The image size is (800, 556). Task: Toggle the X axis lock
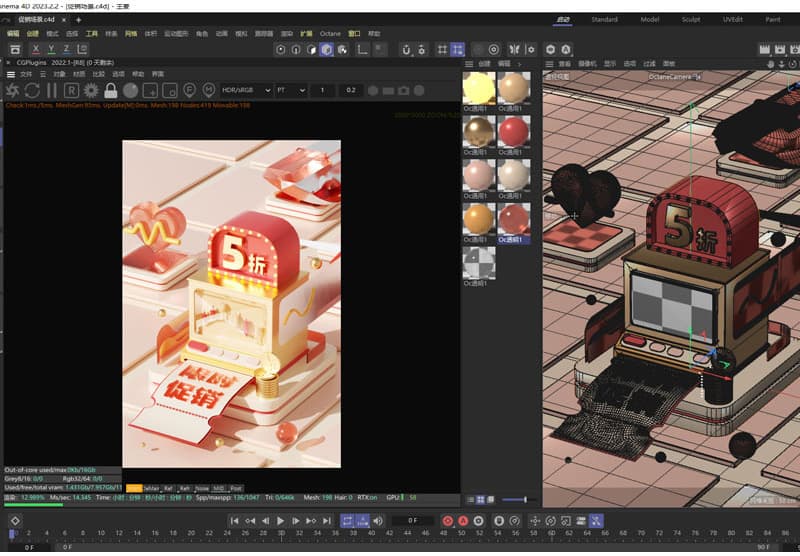click(35, 49)
